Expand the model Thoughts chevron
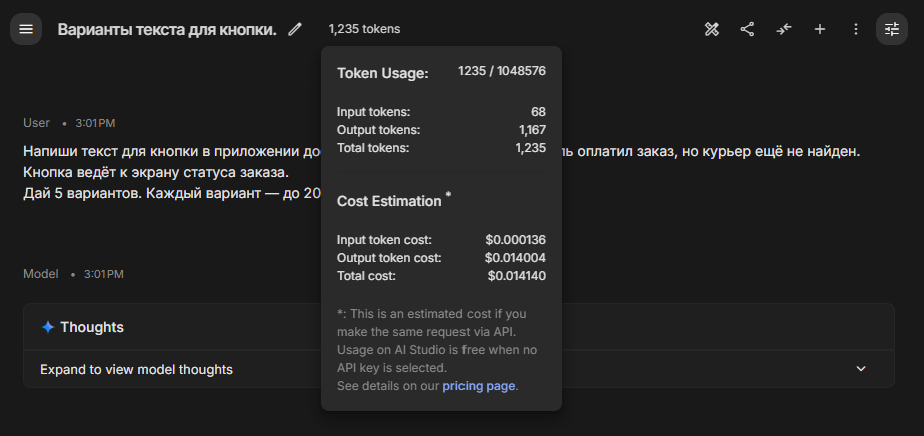The height and width of the screenshot is (436, 924). (861, 369)
